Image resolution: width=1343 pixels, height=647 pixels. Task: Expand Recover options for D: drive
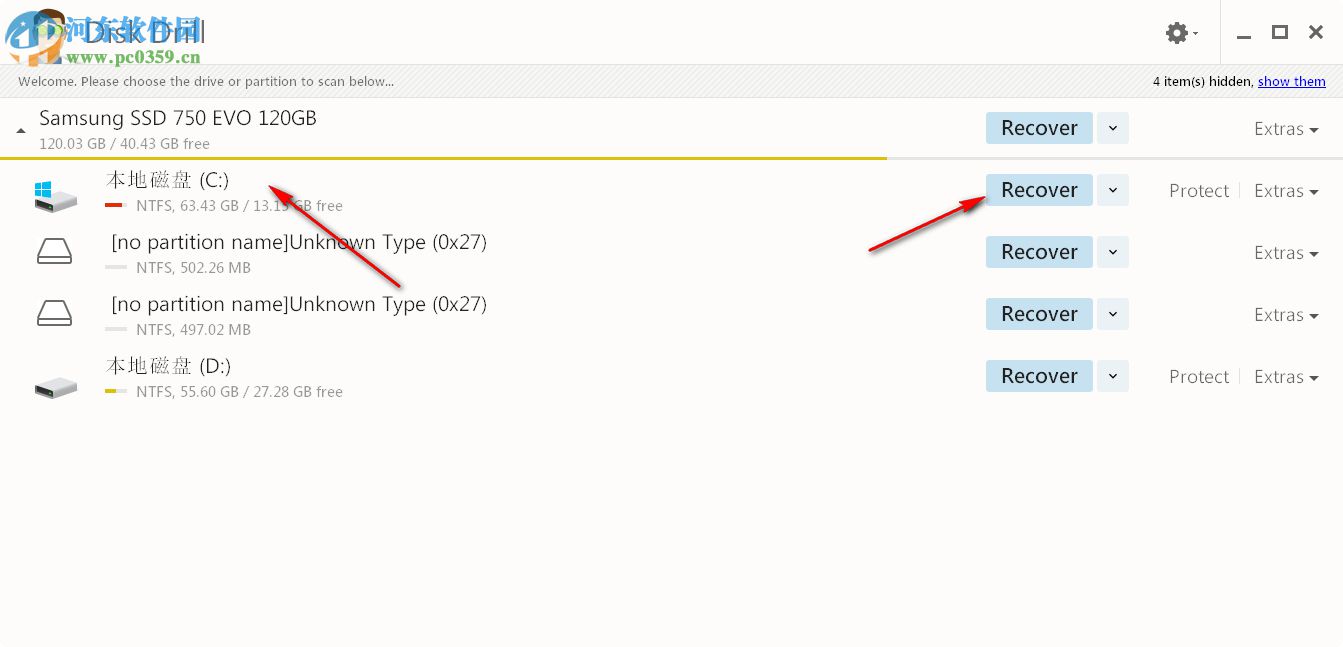pyautogui.click(x=1113, y=376)
